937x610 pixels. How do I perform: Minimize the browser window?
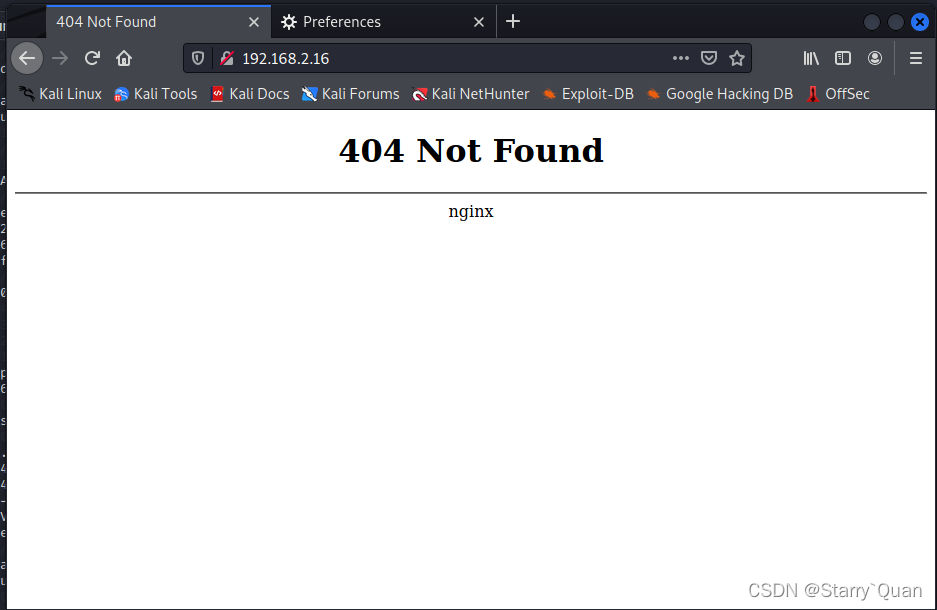point(872,22)
